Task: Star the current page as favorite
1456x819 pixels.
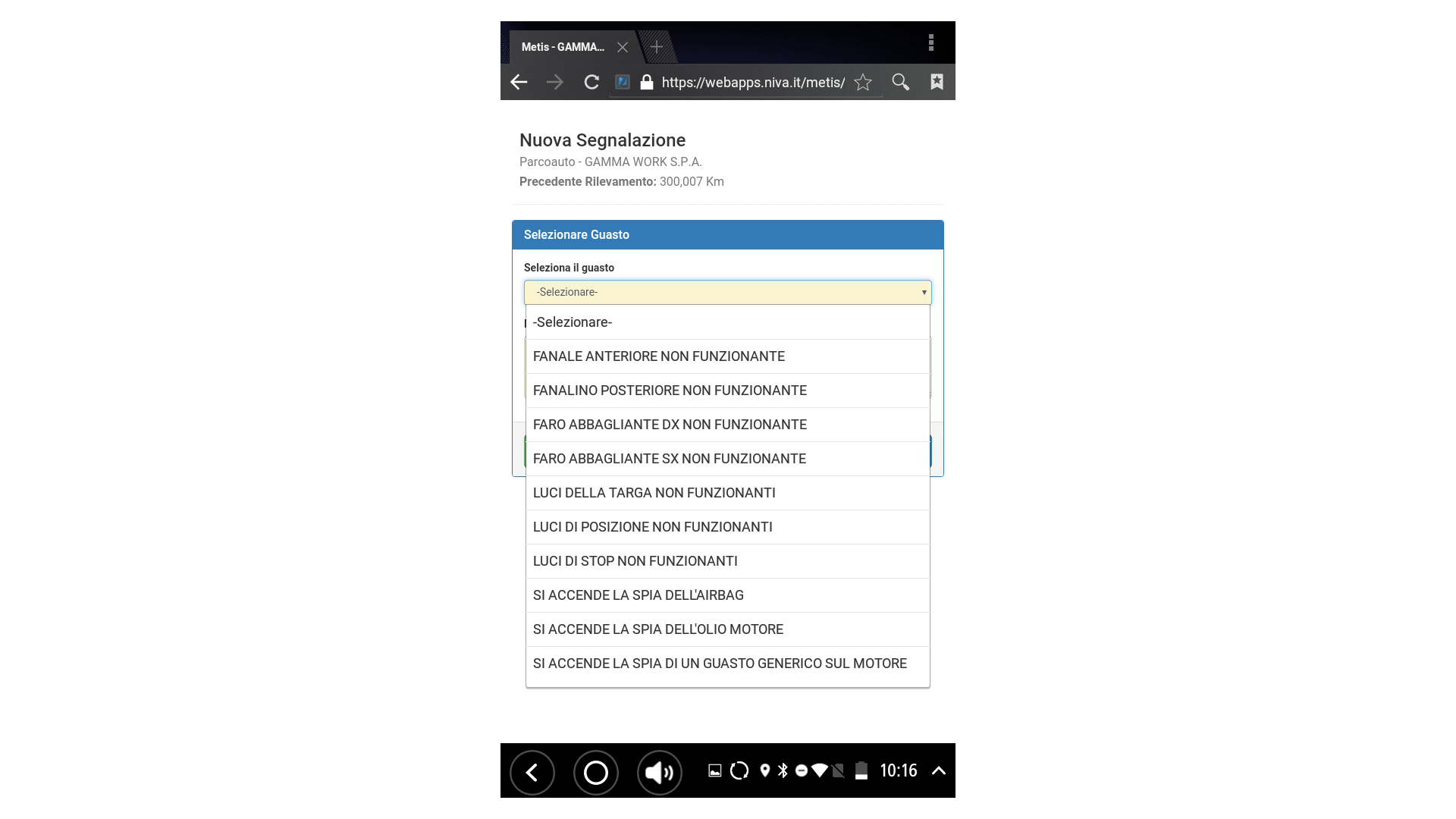Action: [x=863, y=82]
